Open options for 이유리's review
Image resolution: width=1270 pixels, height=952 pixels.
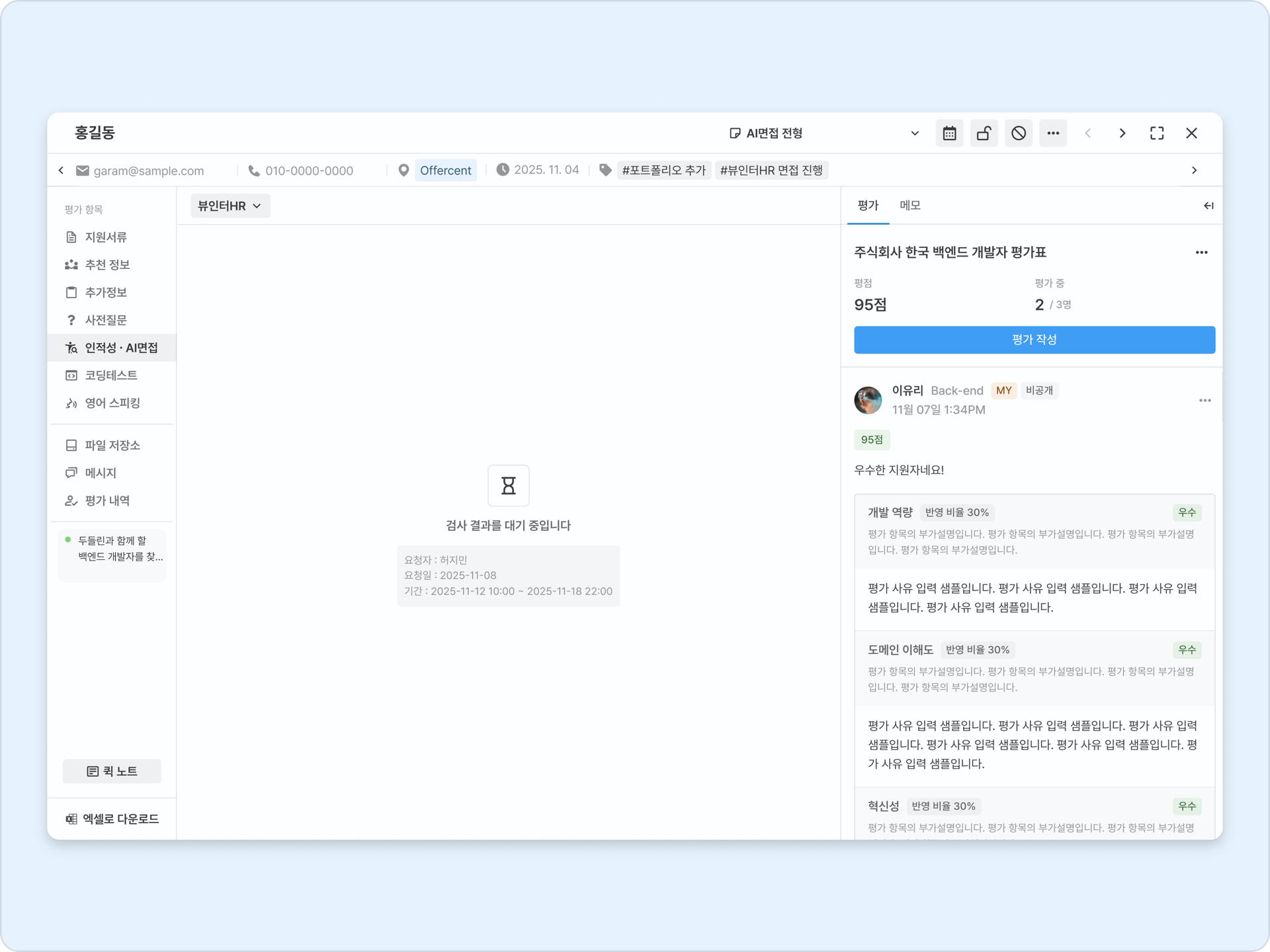point(1205,401)
